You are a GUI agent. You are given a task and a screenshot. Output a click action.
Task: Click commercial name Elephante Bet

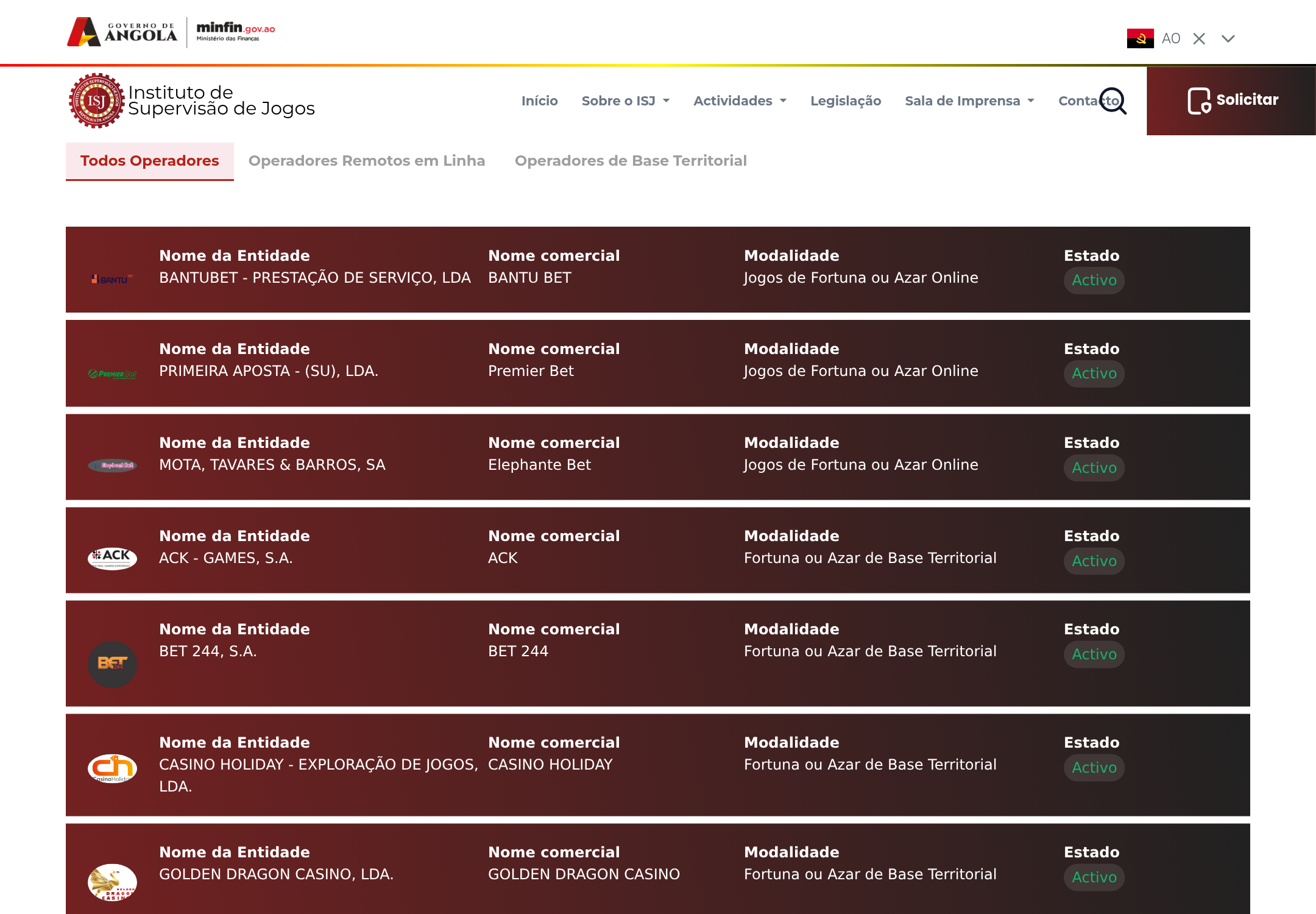coord(539,465)
